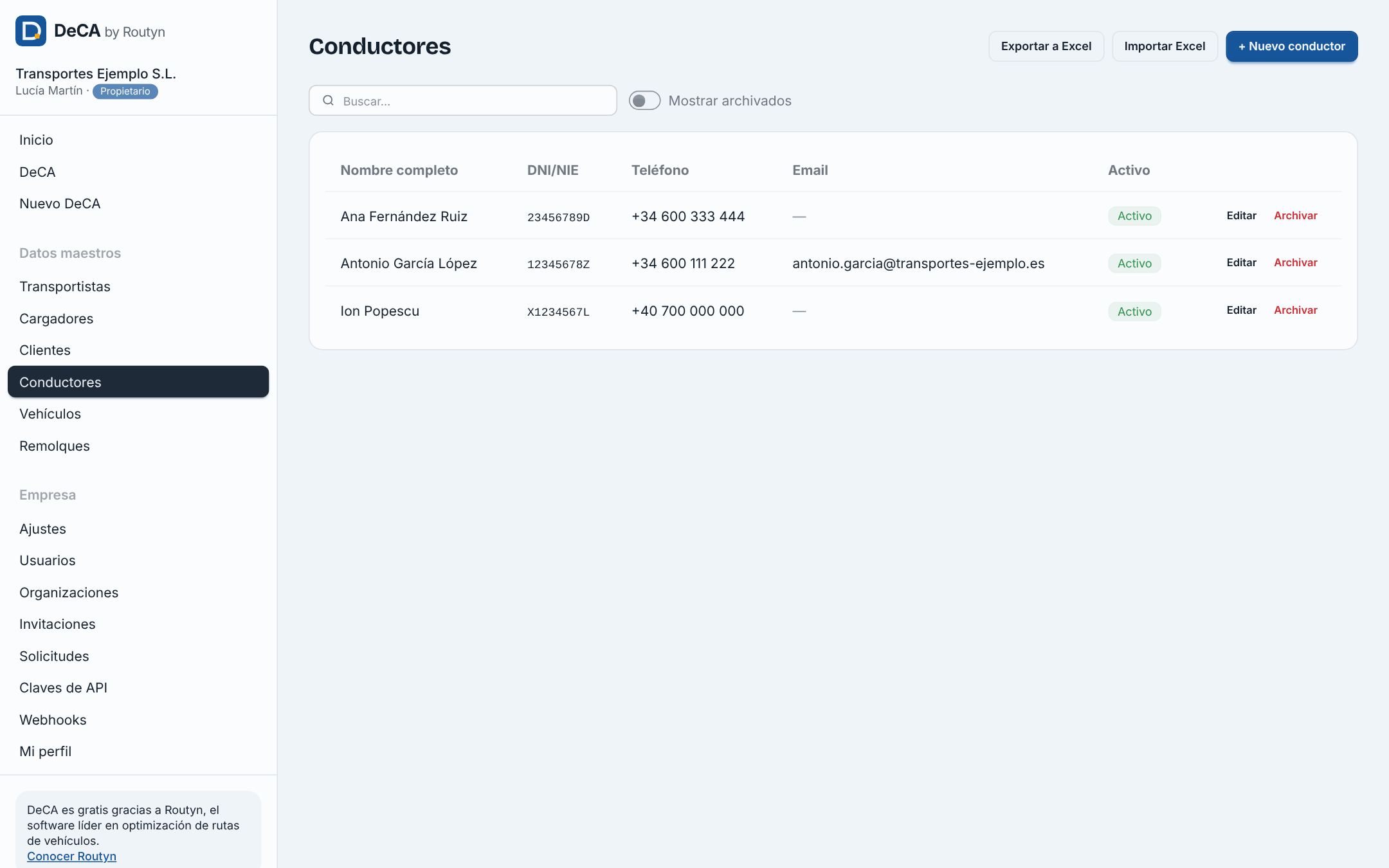Open Webhooks page

pos(138,719)
